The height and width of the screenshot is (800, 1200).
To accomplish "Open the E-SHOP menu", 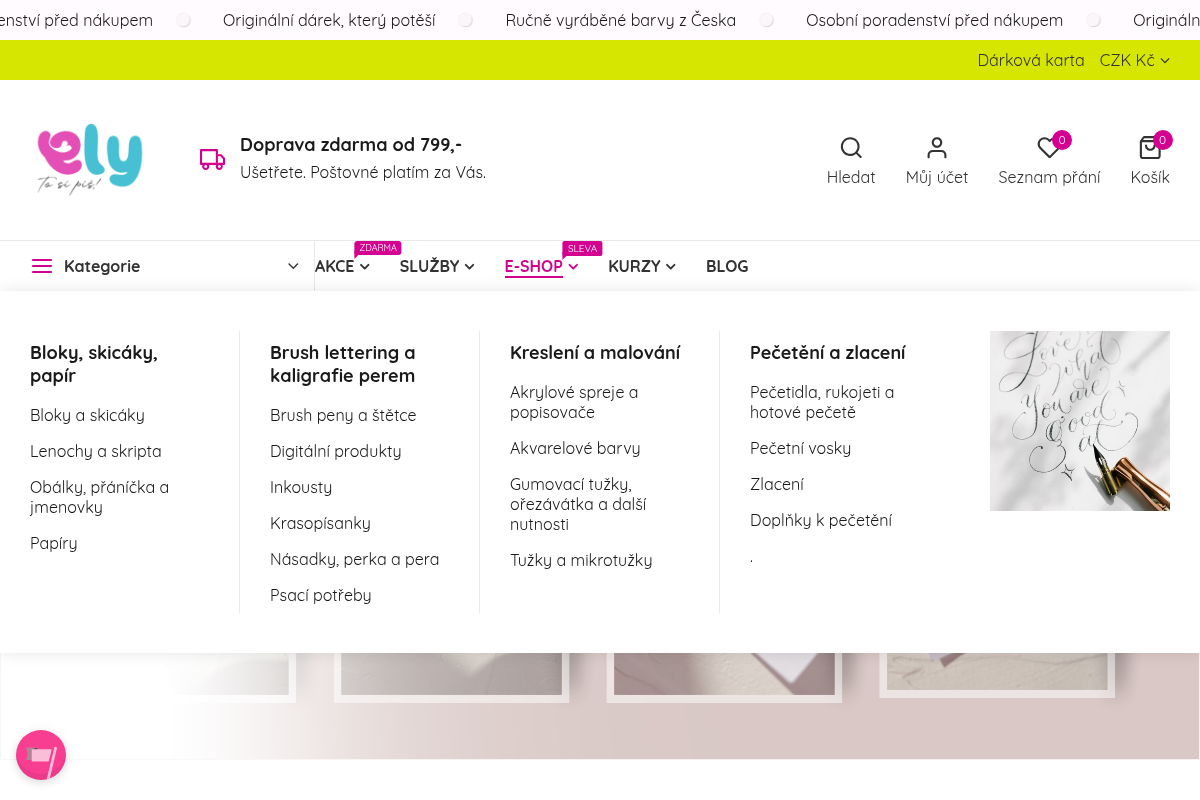I will point(541,266).
